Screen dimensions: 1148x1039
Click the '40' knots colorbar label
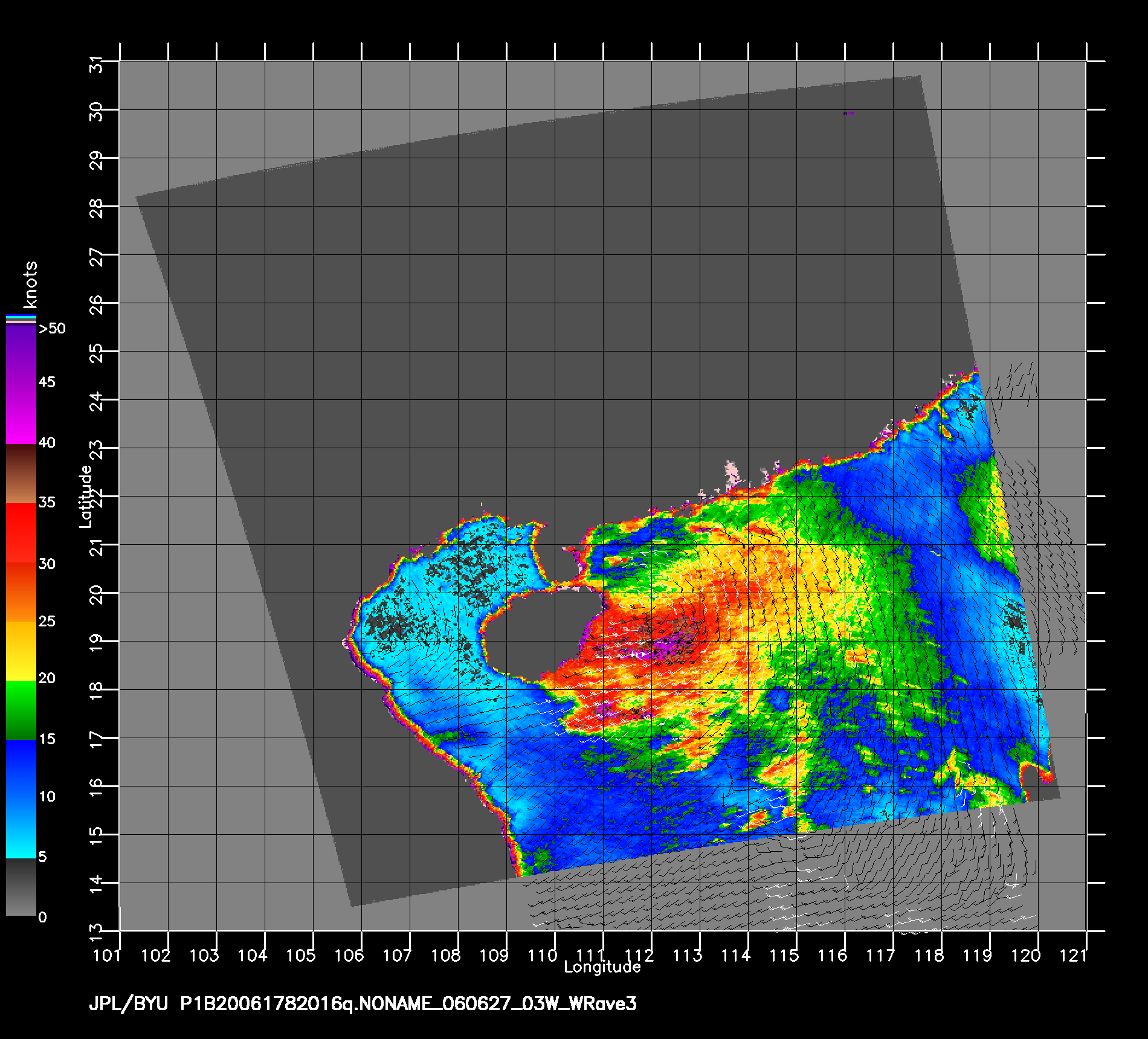coord(47,443)
